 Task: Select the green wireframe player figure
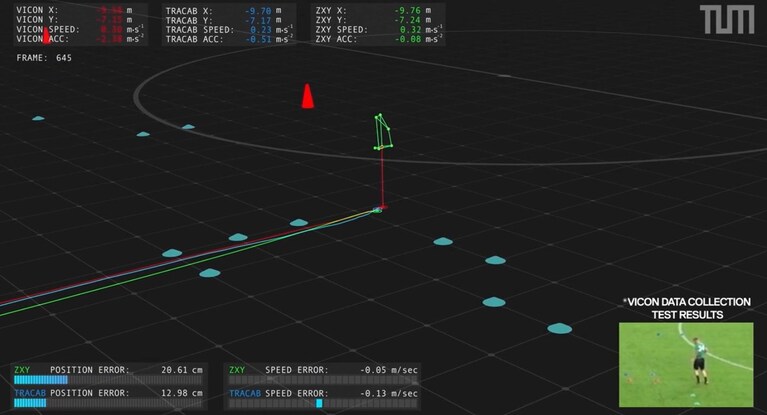coord(383,132)
